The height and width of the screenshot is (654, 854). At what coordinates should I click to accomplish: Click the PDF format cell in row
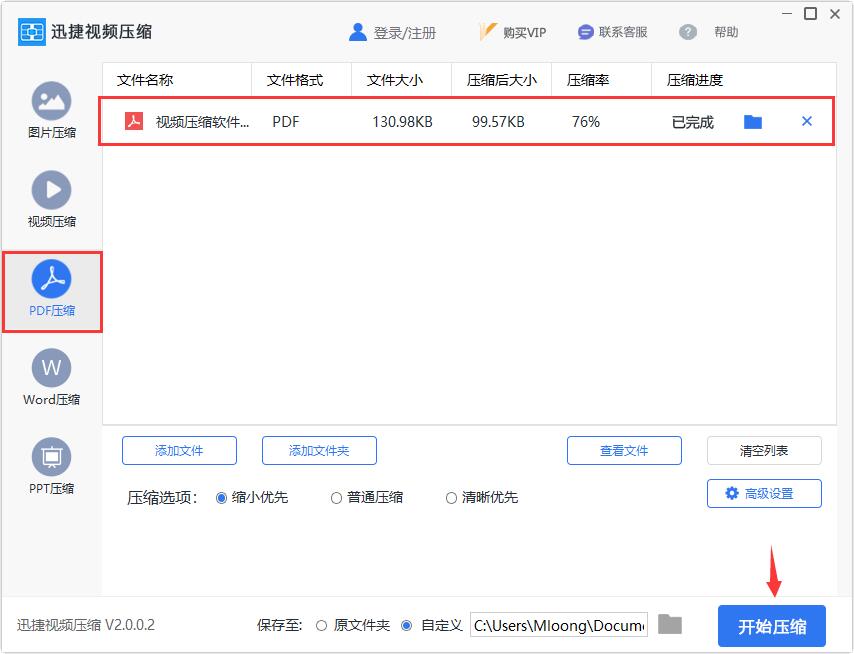(286, 121)
